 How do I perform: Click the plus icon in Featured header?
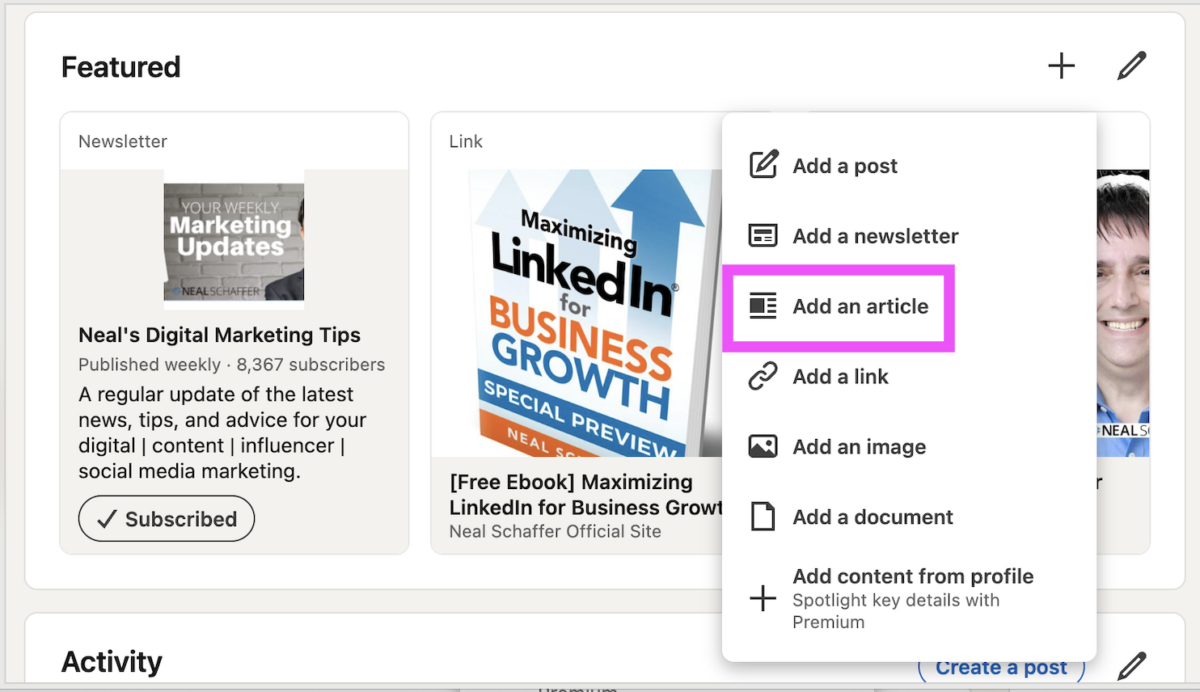[x=1061, y=67]
